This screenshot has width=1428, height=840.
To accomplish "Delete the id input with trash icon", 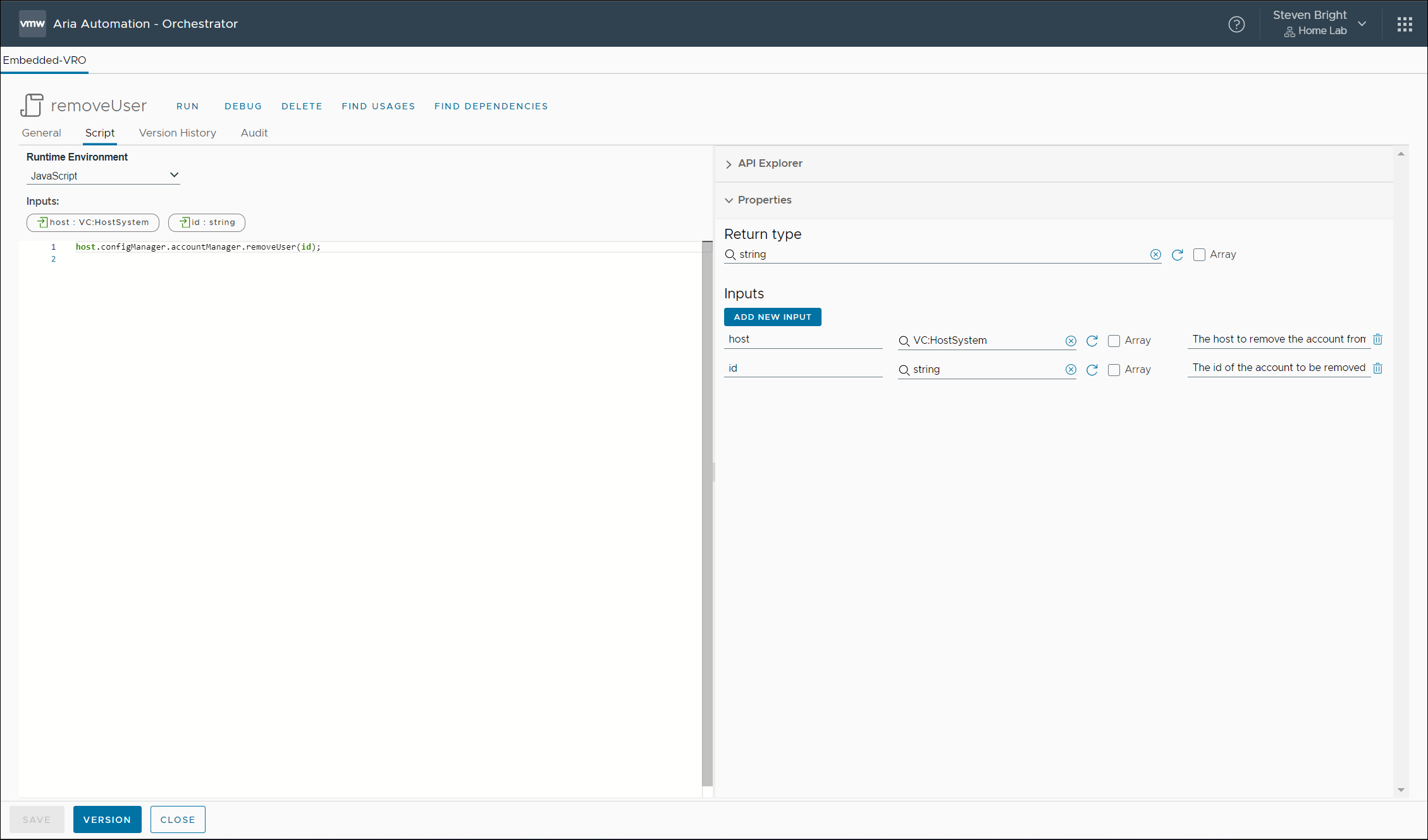I will click(1377, 368).
